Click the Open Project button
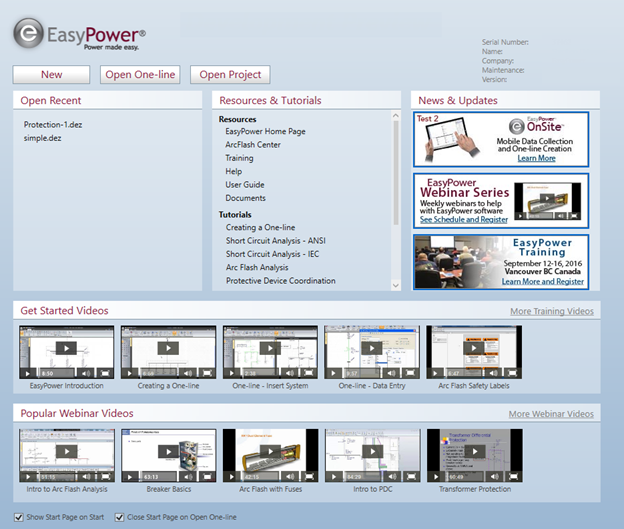 [230, 74]
